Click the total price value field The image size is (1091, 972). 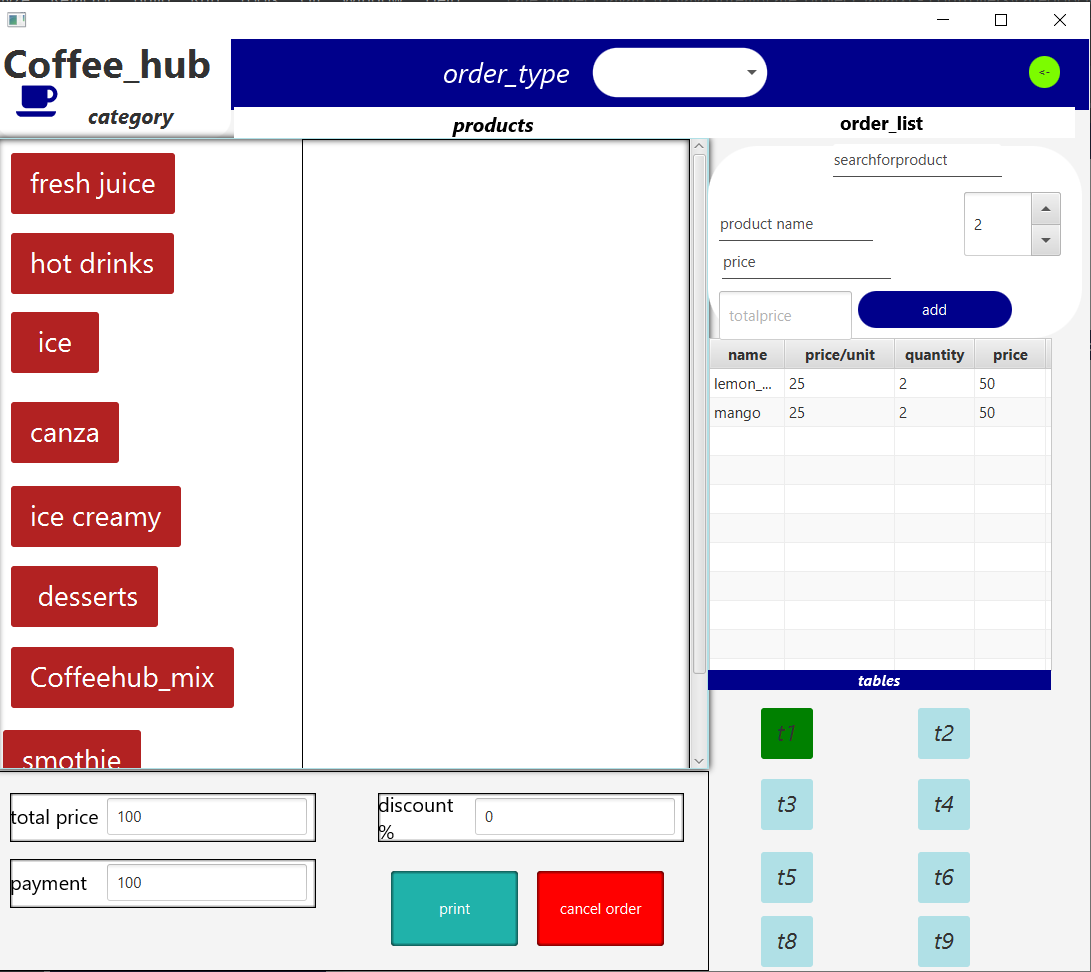[x=207, y=817]
